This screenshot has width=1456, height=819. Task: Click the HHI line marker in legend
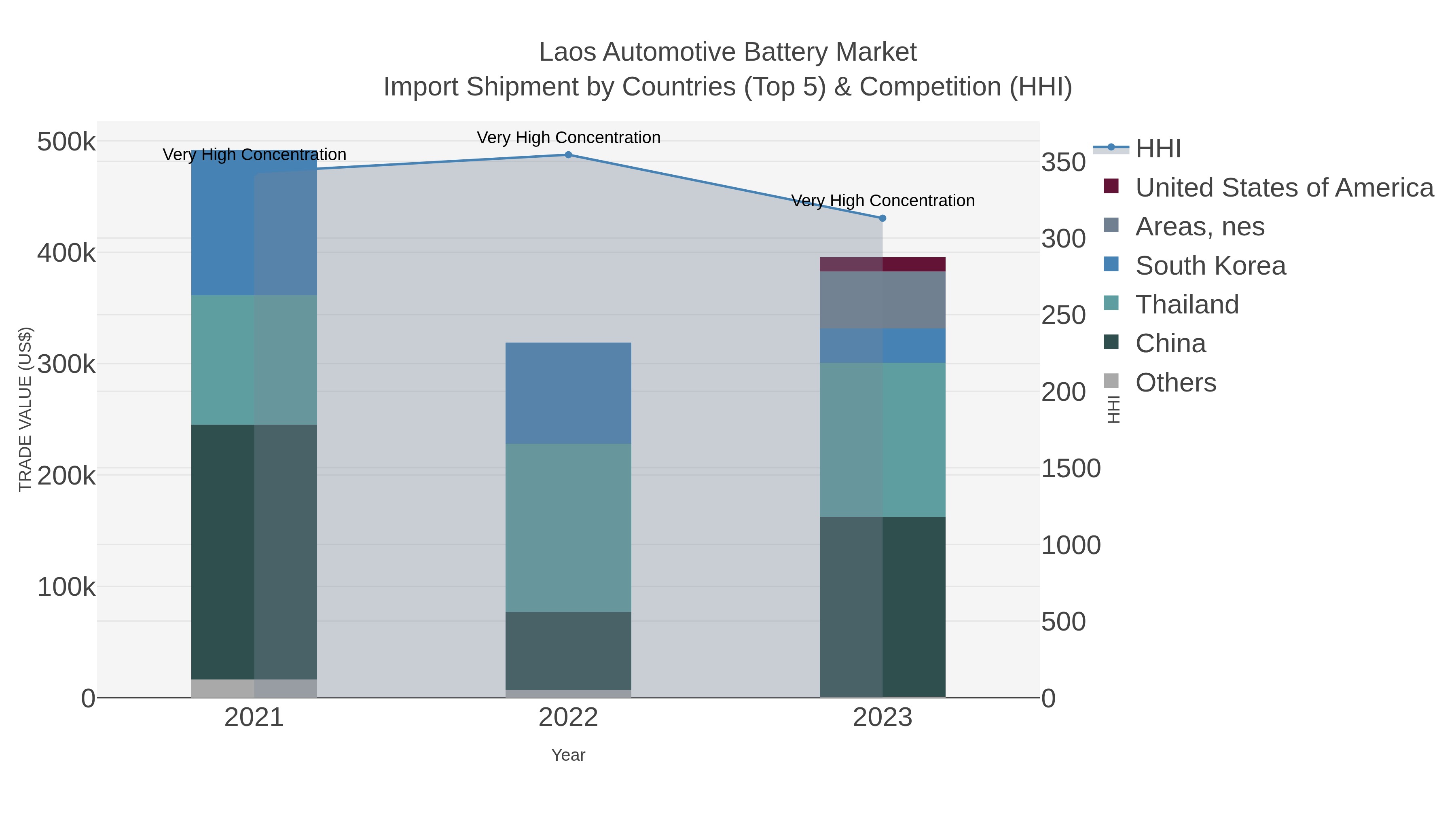pos(1111,148)
